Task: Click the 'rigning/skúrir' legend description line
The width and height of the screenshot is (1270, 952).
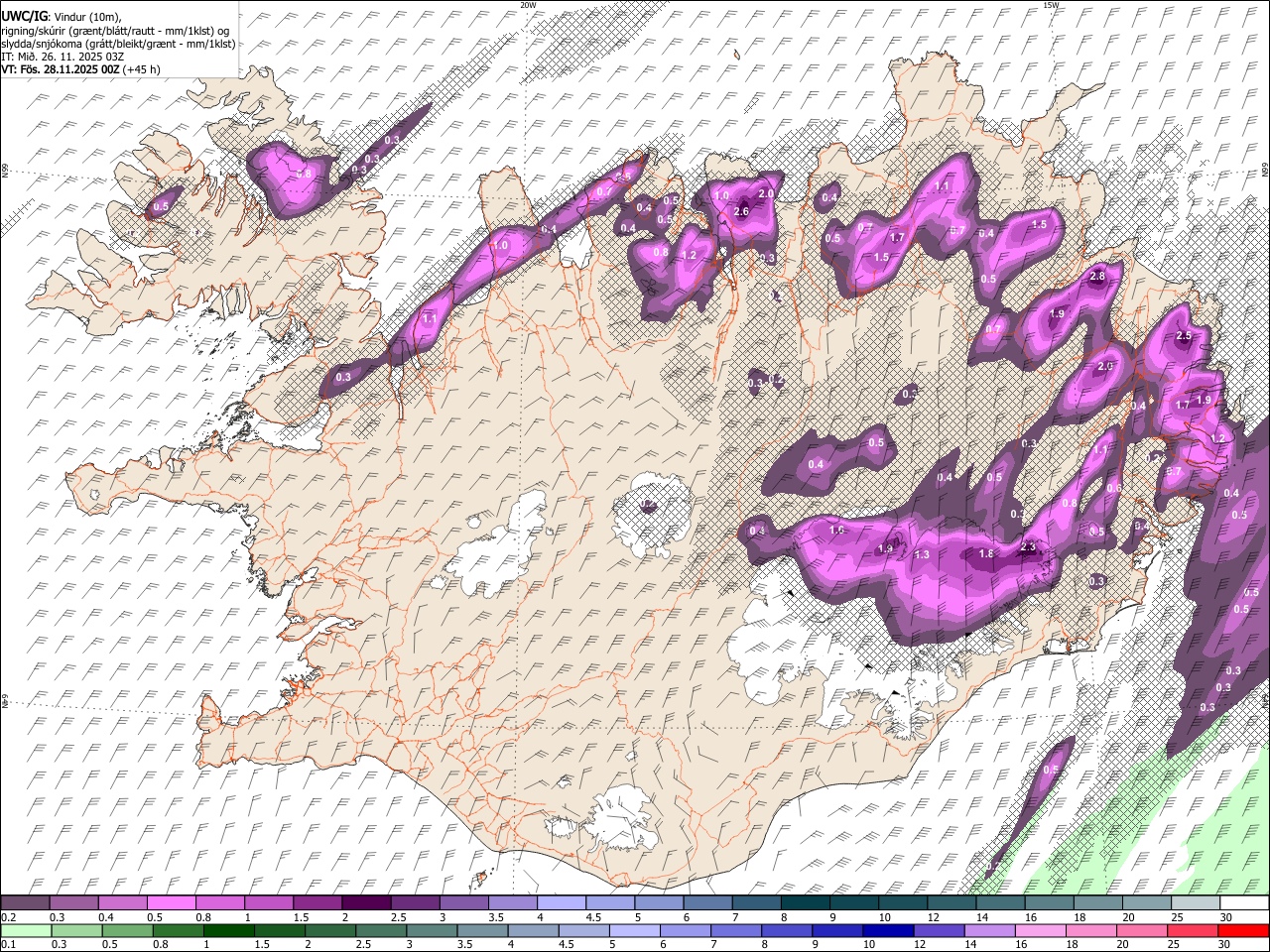Action: pyautogui.click(x=116, y=30)
